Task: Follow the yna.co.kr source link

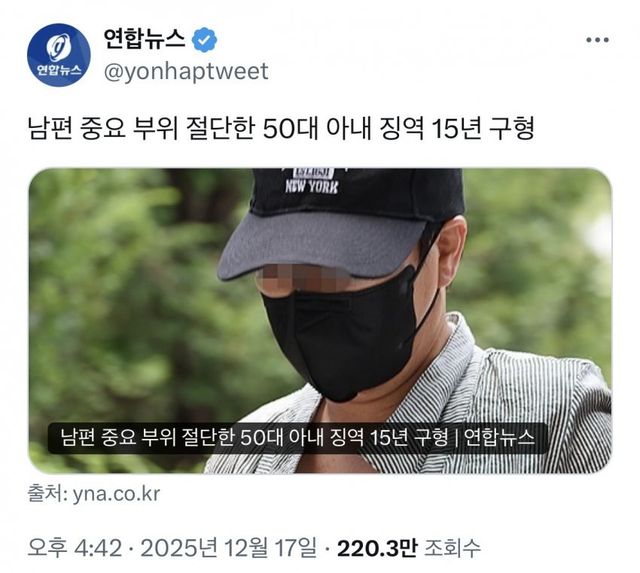Action: 116,494
